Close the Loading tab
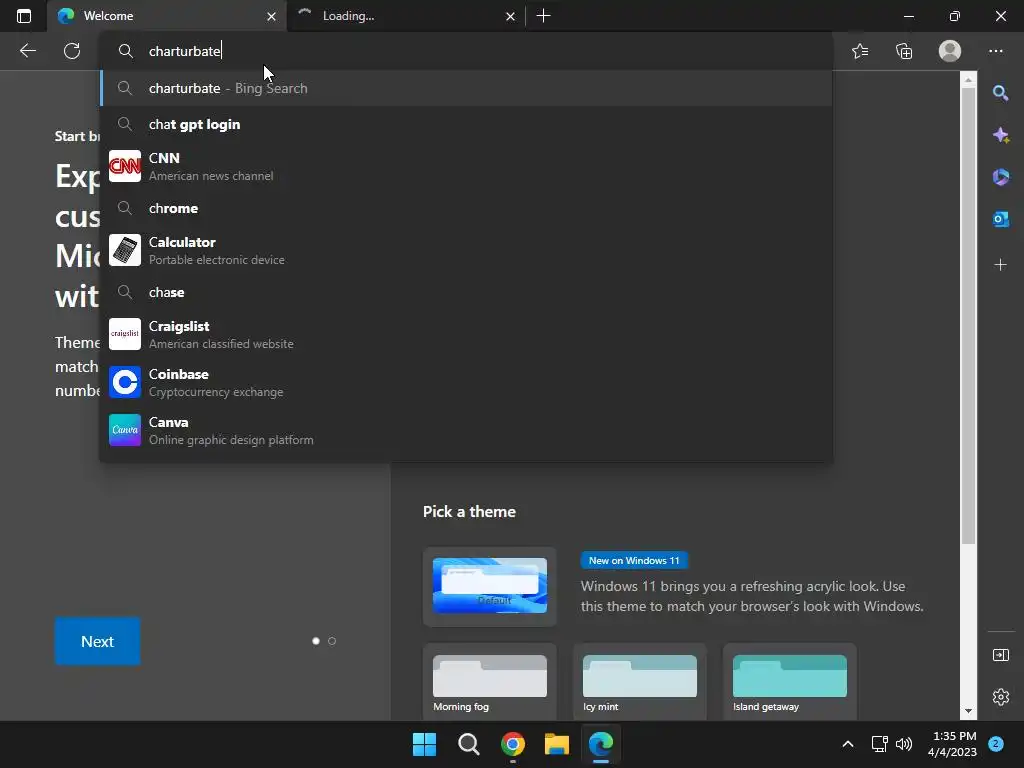 click(x=511, y=16)
